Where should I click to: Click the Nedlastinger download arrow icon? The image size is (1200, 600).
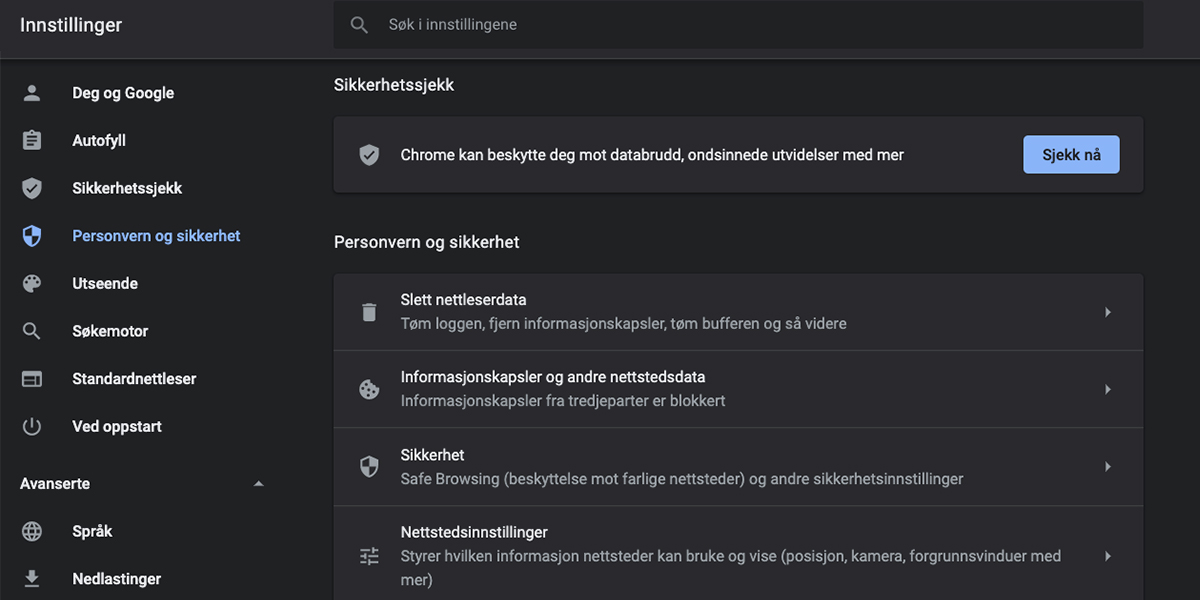coord(32,578)
